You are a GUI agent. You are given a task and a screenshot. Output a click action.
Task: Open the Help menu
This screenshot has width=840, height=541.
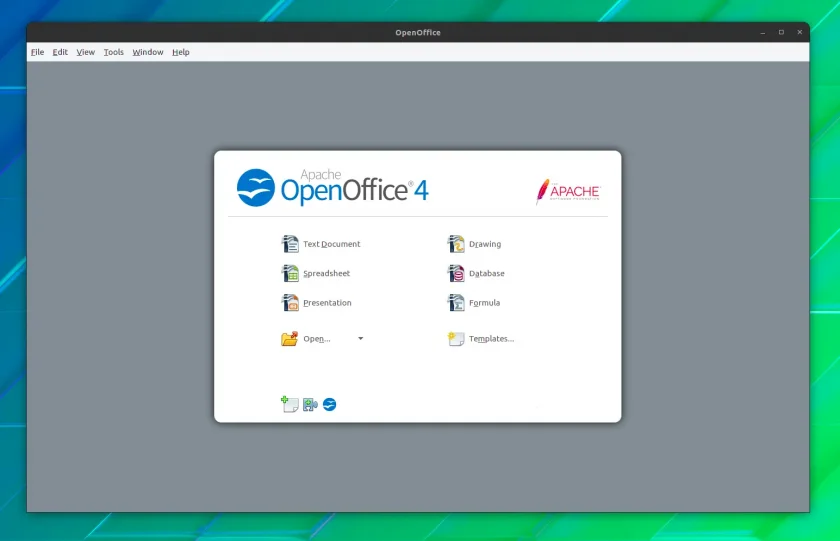pyautogui.click(x=181, y=52)
